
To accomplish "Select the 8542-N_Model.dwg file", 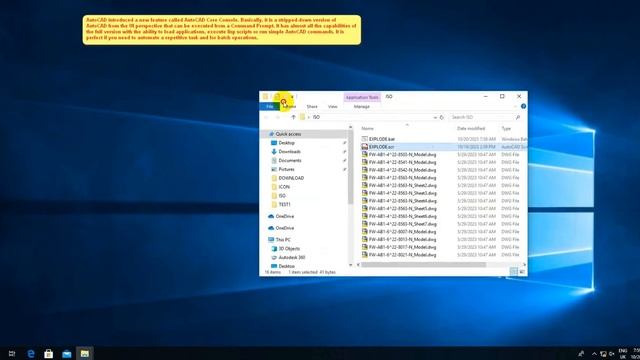I will [402, 170].
